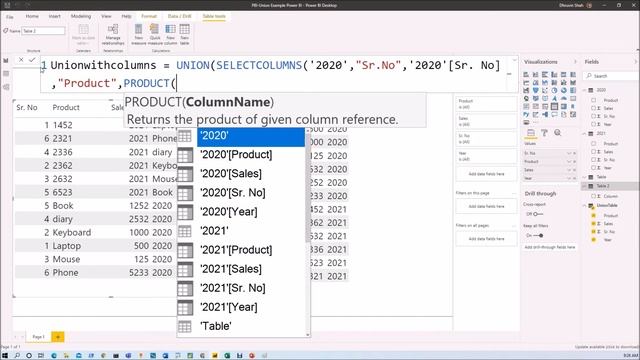This screenshot has width=640, height=360.
Task: Check Product field under 2021 table
Action: (x=594, y=144)
